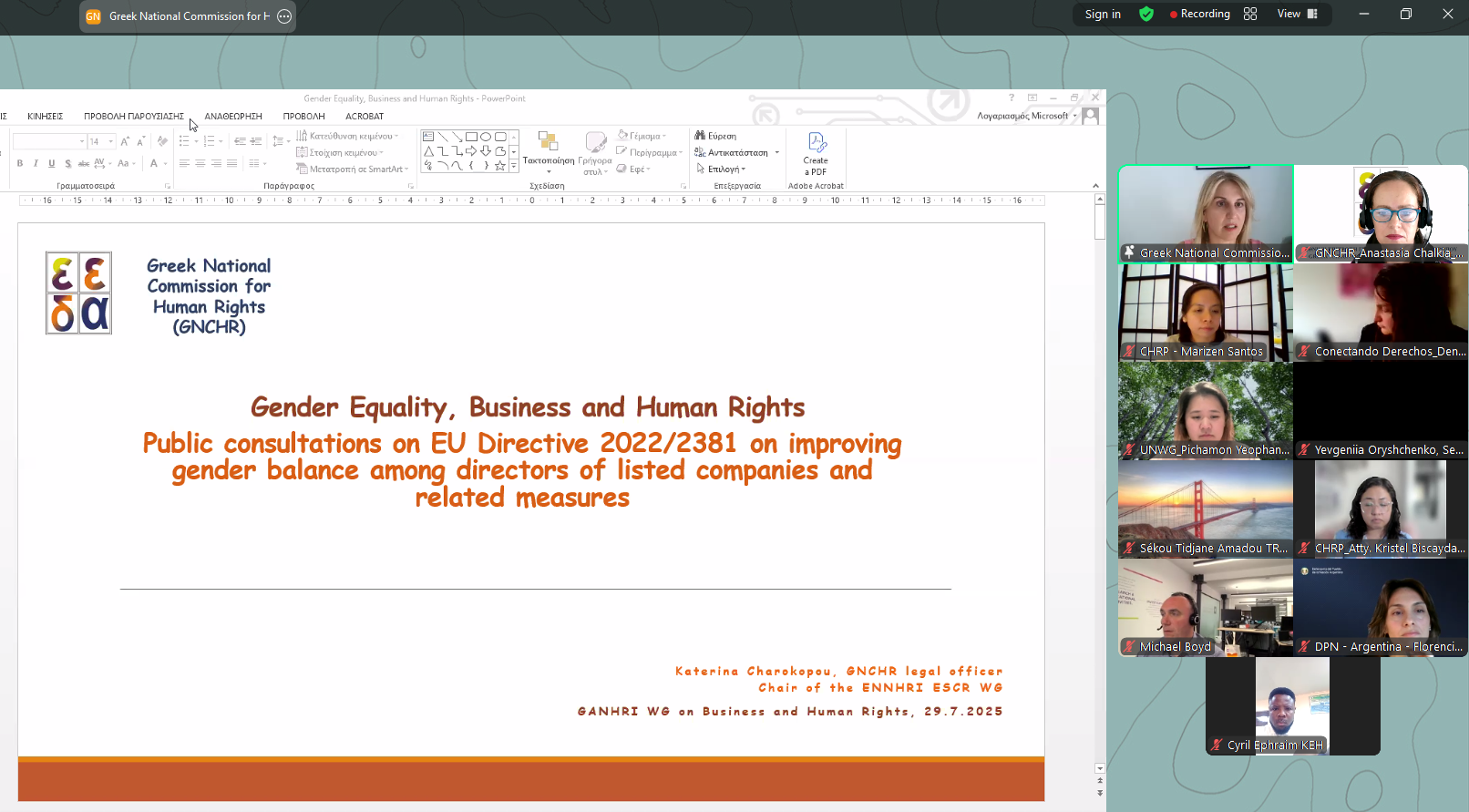Decrease the list indent level

pyautogui.click(x=240, y=141)
